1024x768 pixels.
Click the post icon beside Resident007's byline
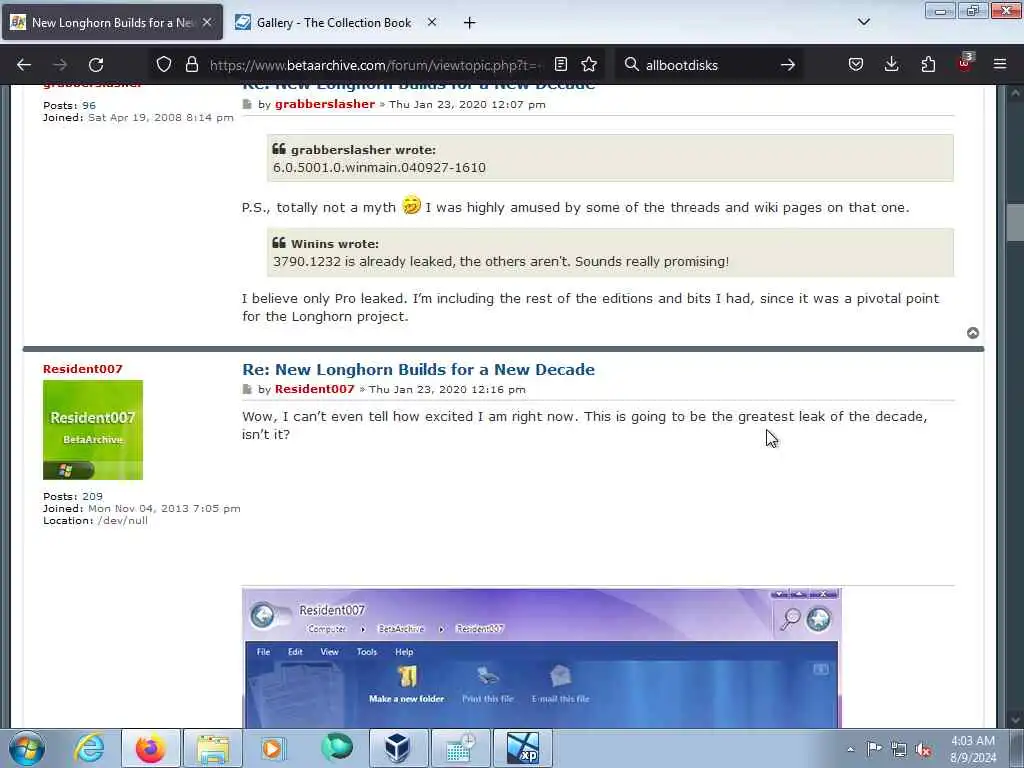click(247, 389)
